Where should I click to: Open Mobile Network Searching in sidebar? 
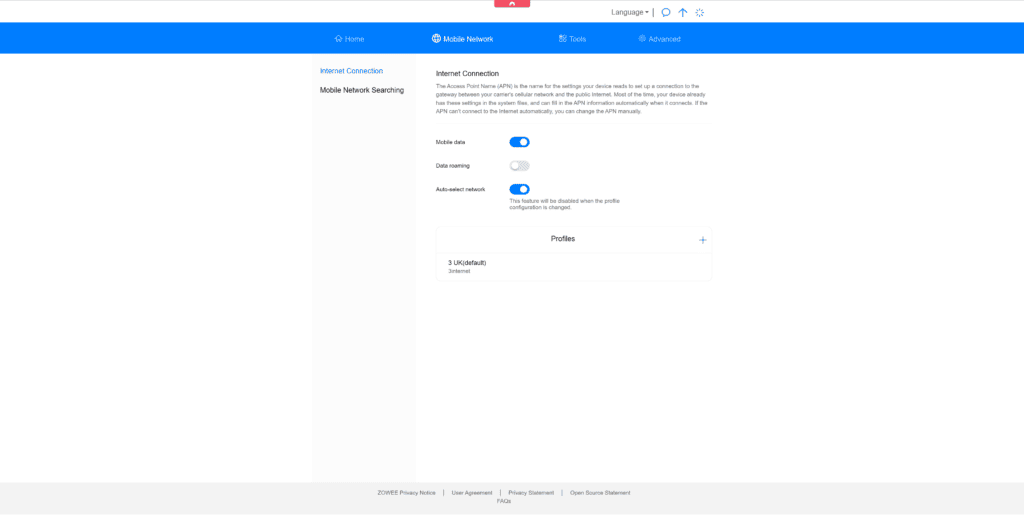tap(362, 90)
